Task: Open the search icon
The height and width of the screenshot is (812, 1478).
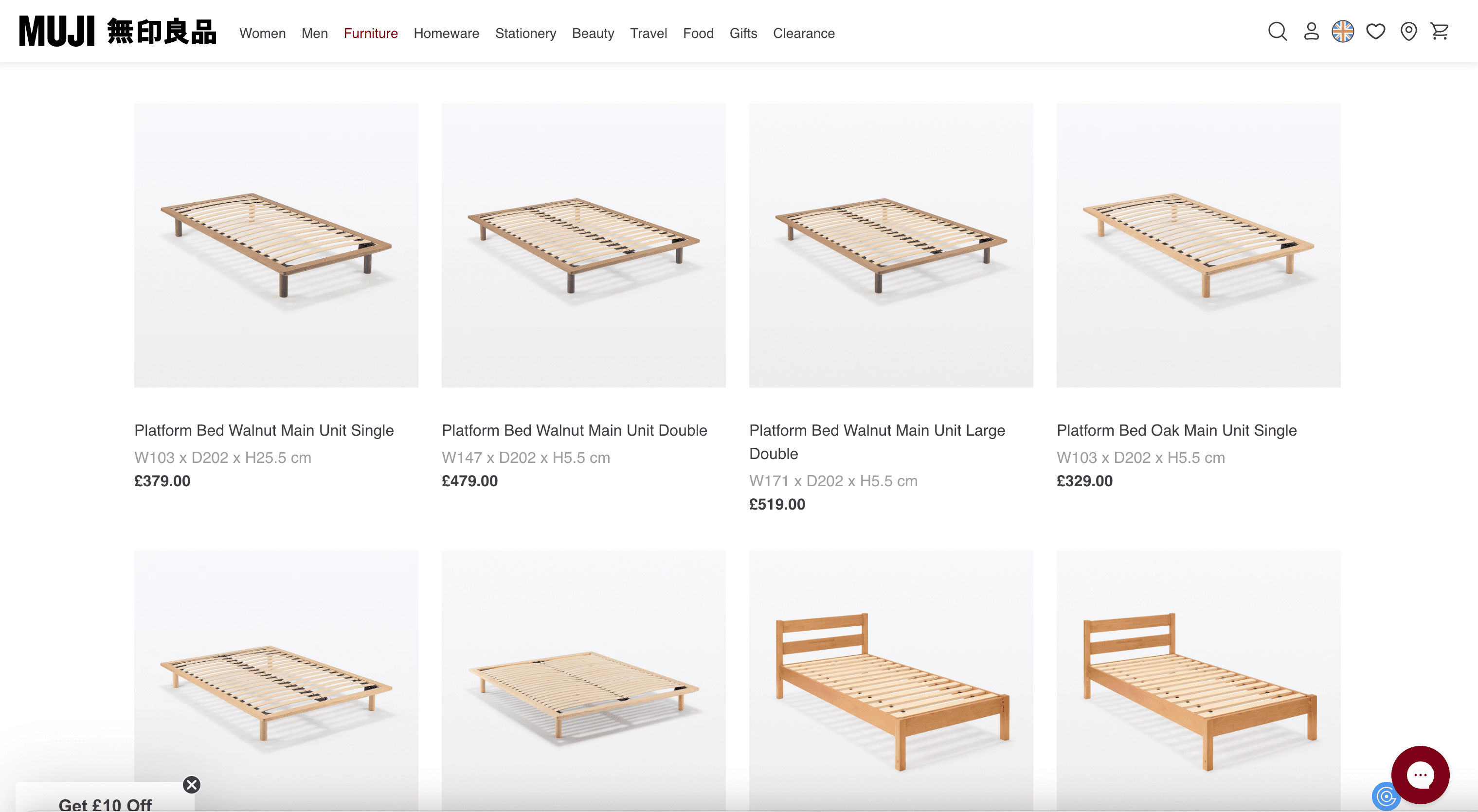Action: click(1277, 32)
